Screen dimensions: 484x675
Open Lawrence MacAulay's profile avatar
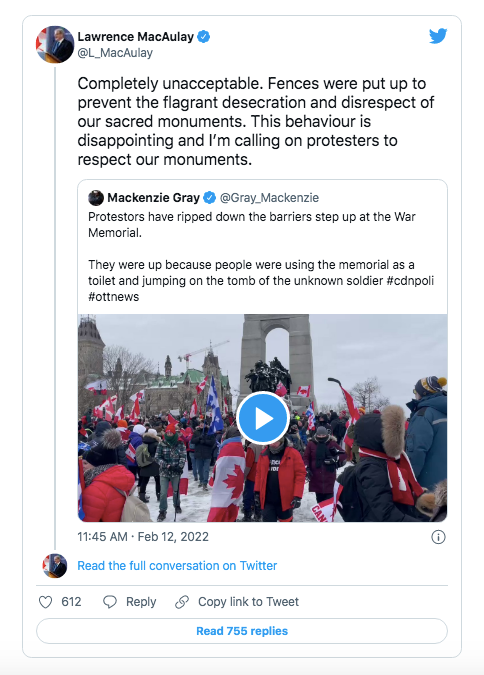click(x=54, y=44)
